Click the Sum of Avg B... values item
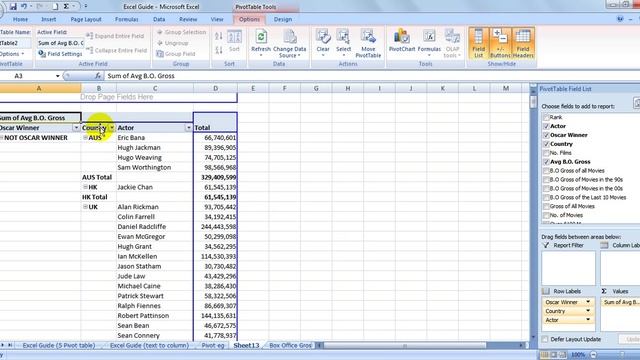640x360 pixels. click(620, 302)
